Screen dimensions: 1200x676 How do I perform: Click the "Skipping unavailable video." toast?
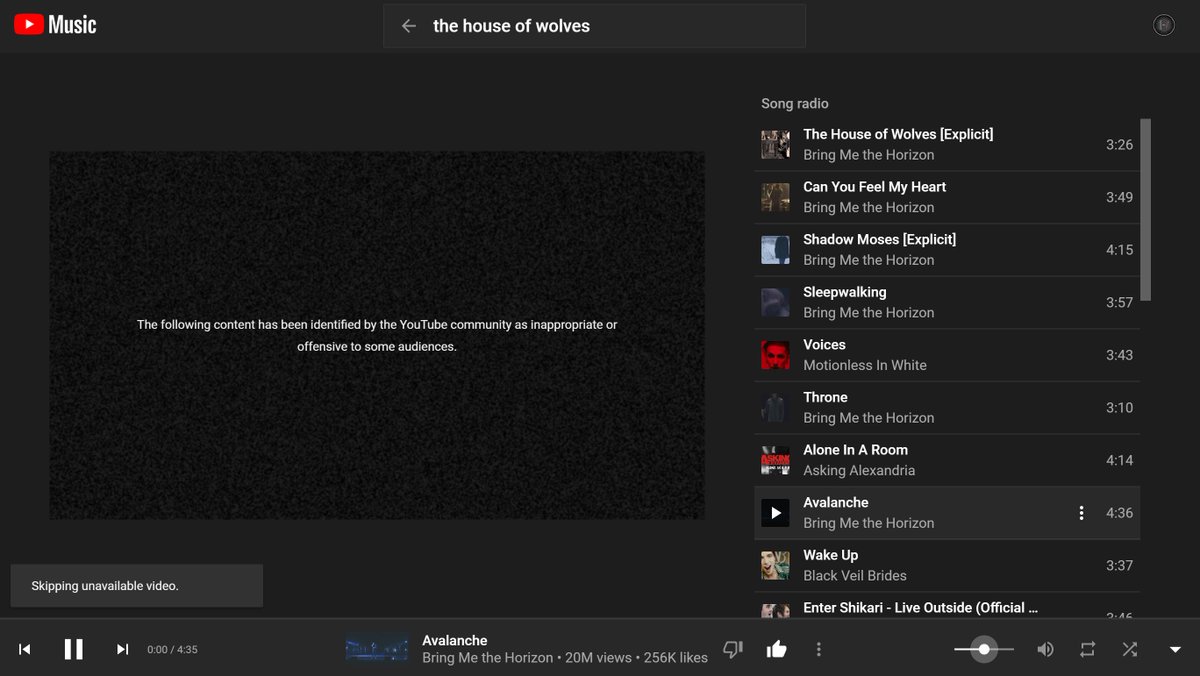pyautogui.click(x=137, y=586)
